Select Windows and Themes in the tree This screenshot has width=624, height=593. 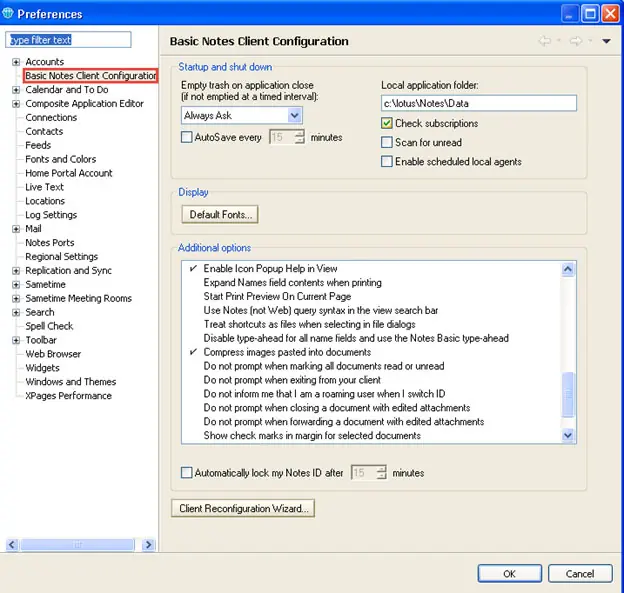click(x=70, y=382)
